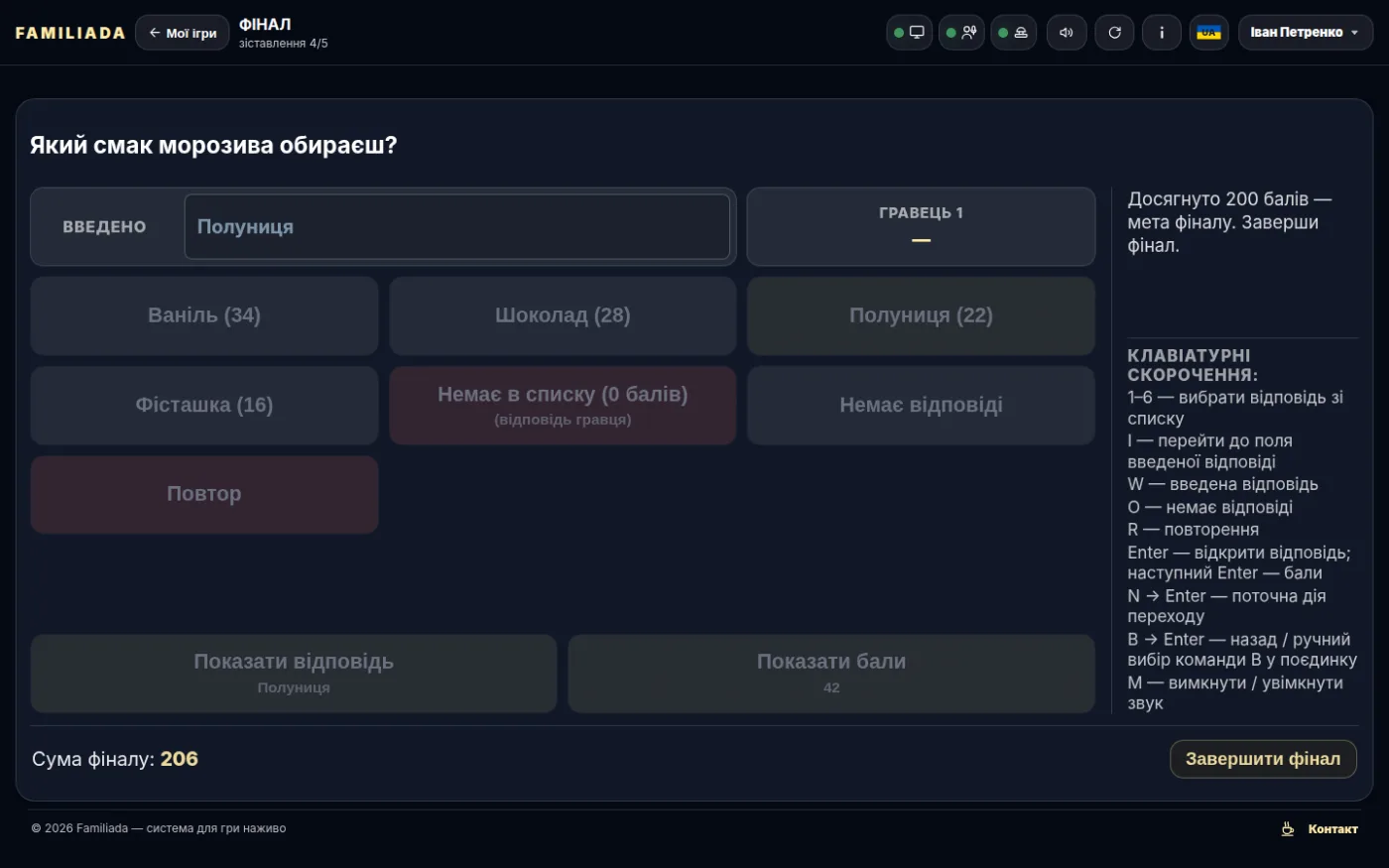Screen dimensions: 1389x868
Task: Click the monitor display status icon
Action: [910, 33]
